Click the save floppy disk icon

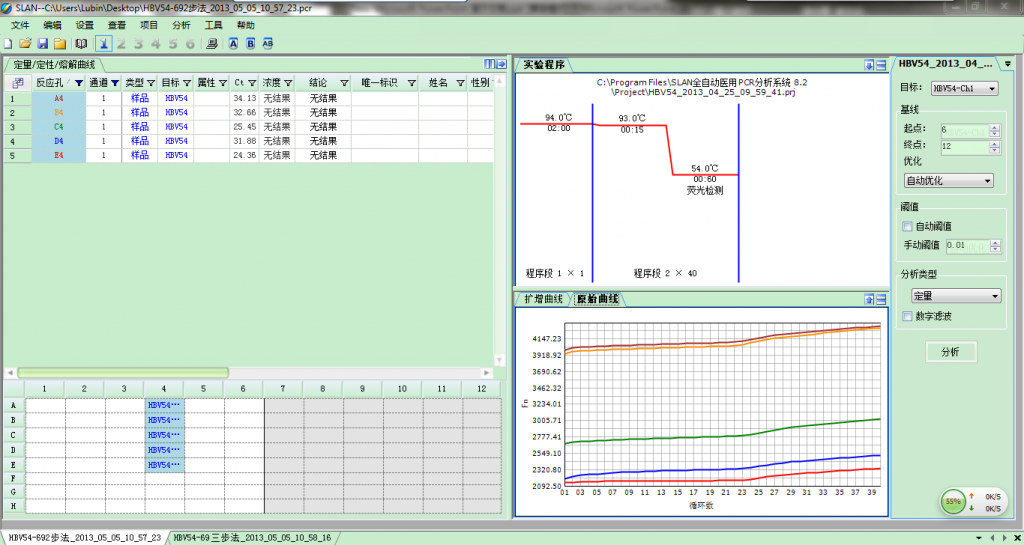pyautogui.click(x=42, y=44)
